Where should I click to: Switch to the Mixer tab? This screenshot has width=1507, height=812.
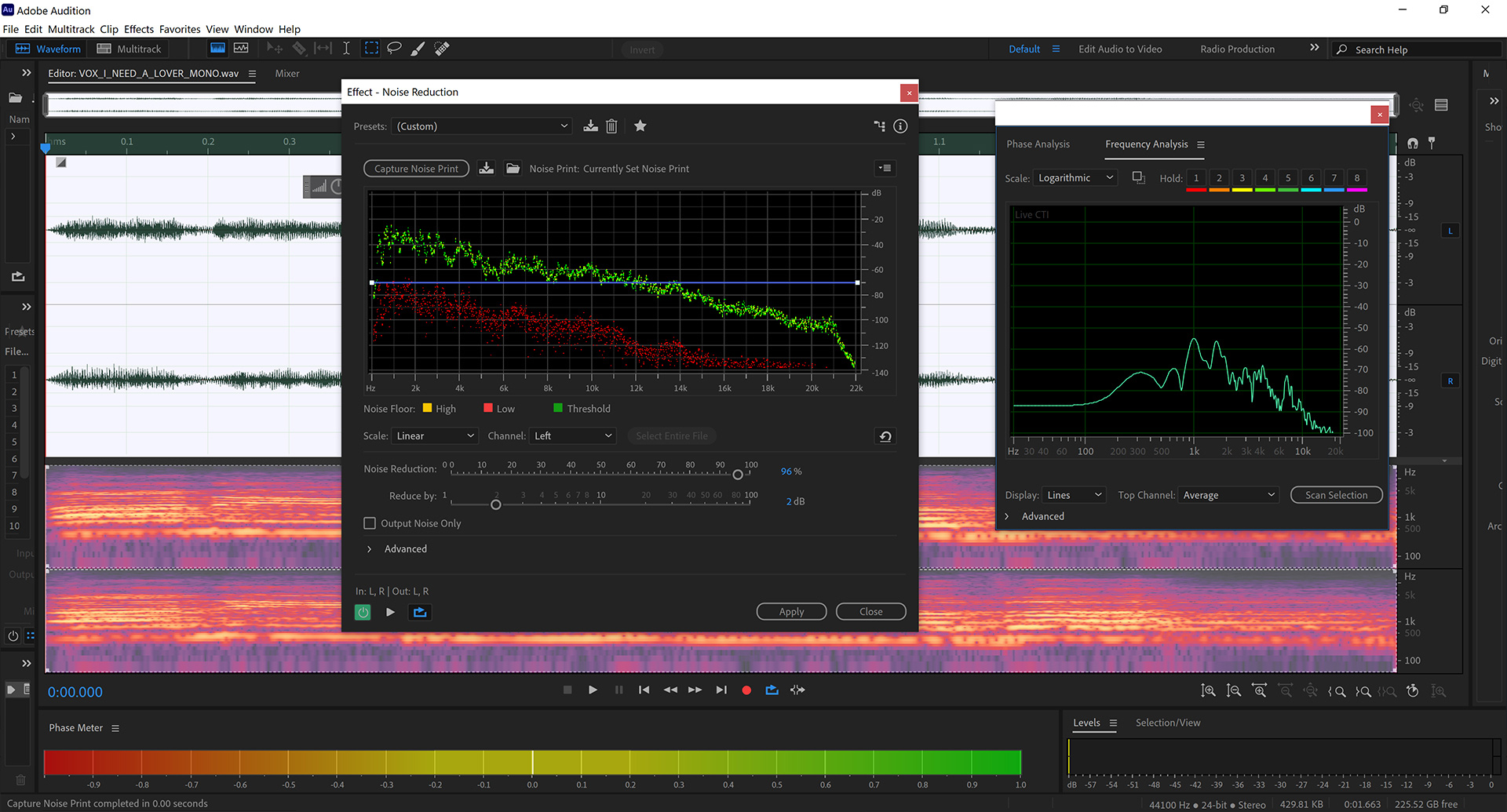(x=287, y=74)
